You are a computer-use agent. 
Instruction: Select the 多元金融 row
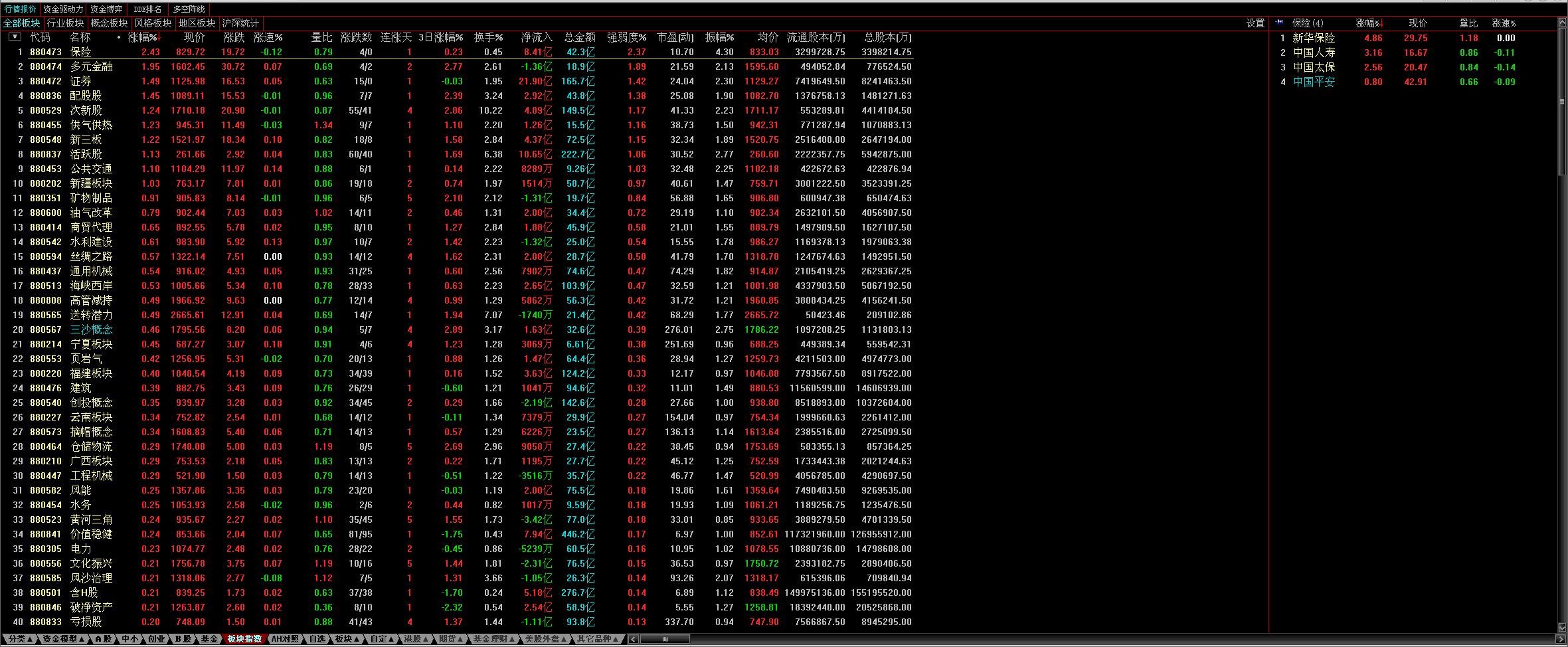click(457, 66)
